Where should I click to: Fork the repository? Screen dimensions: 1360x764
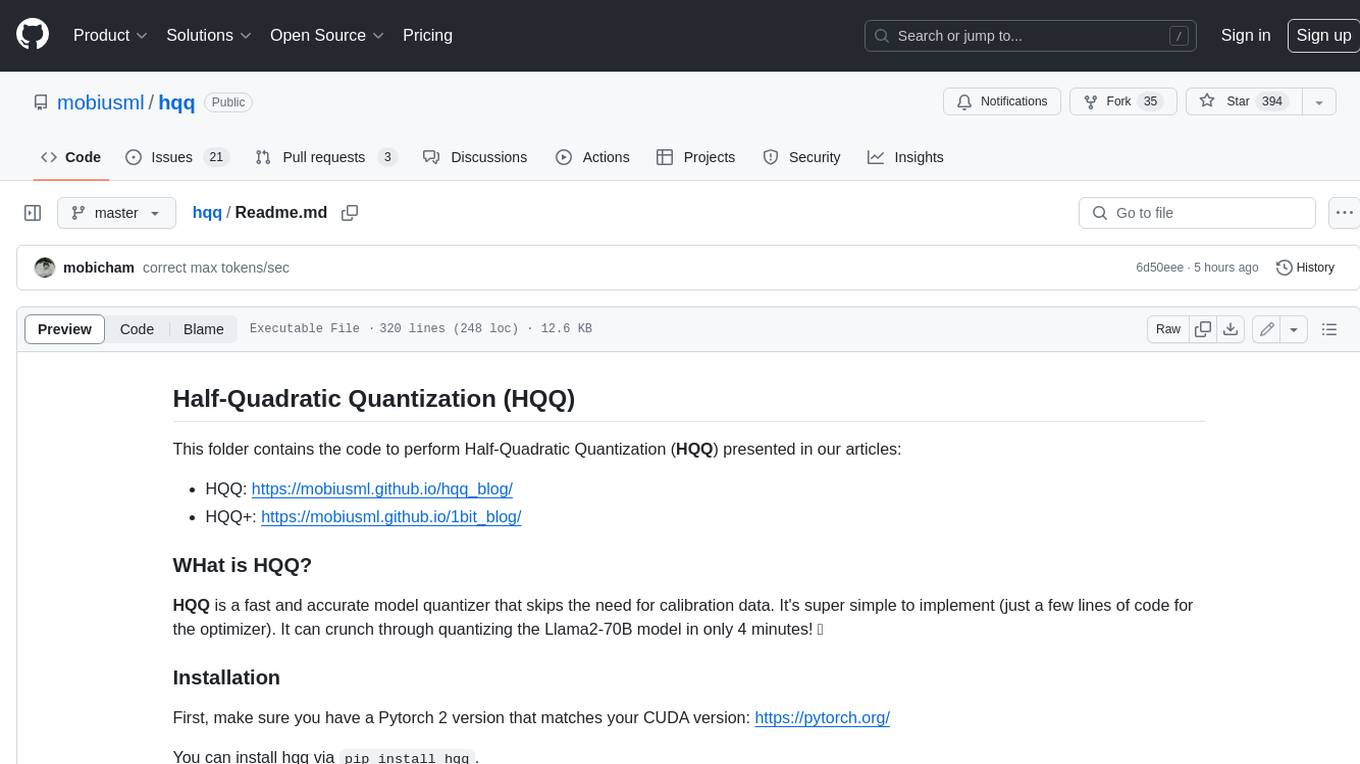coord(1123,101)
